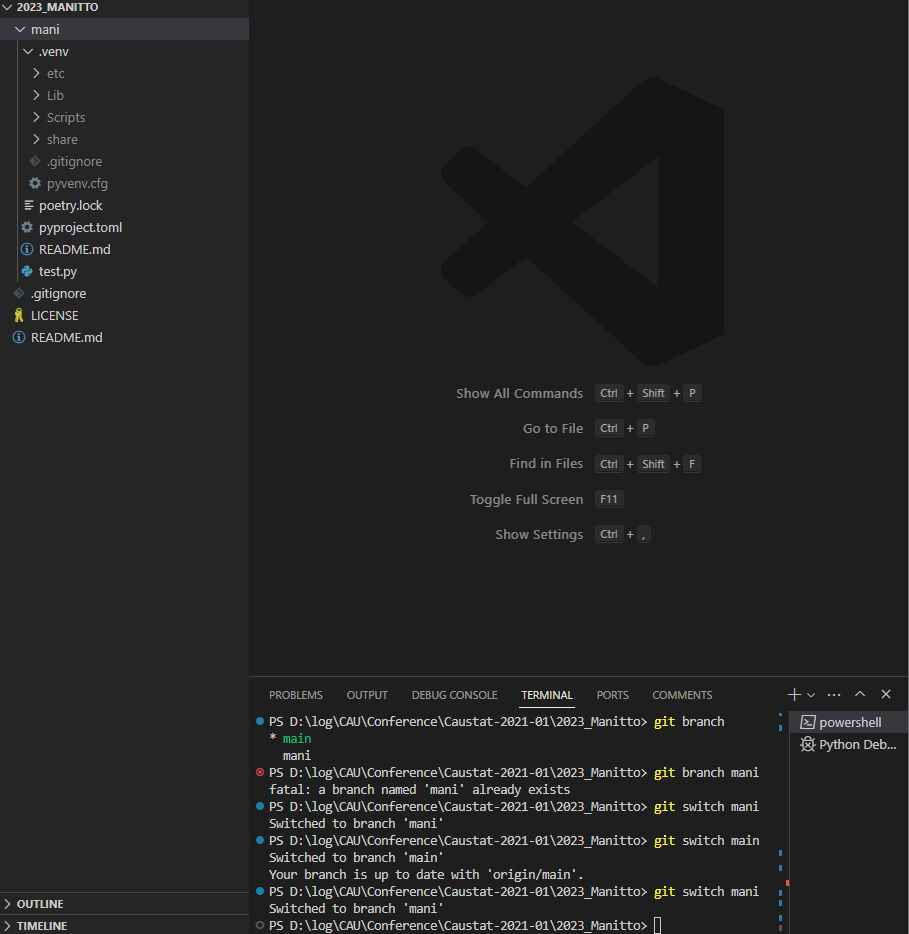Click the failed command error decoration
The image size is (909, 934).
point(260,773)
